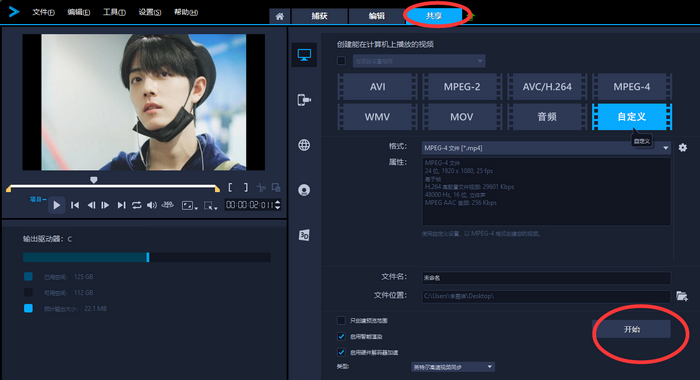Browse for output folder icon
The height and width of the screenshot is (380, 700).
pyautogui.click(x=682, y=296)
